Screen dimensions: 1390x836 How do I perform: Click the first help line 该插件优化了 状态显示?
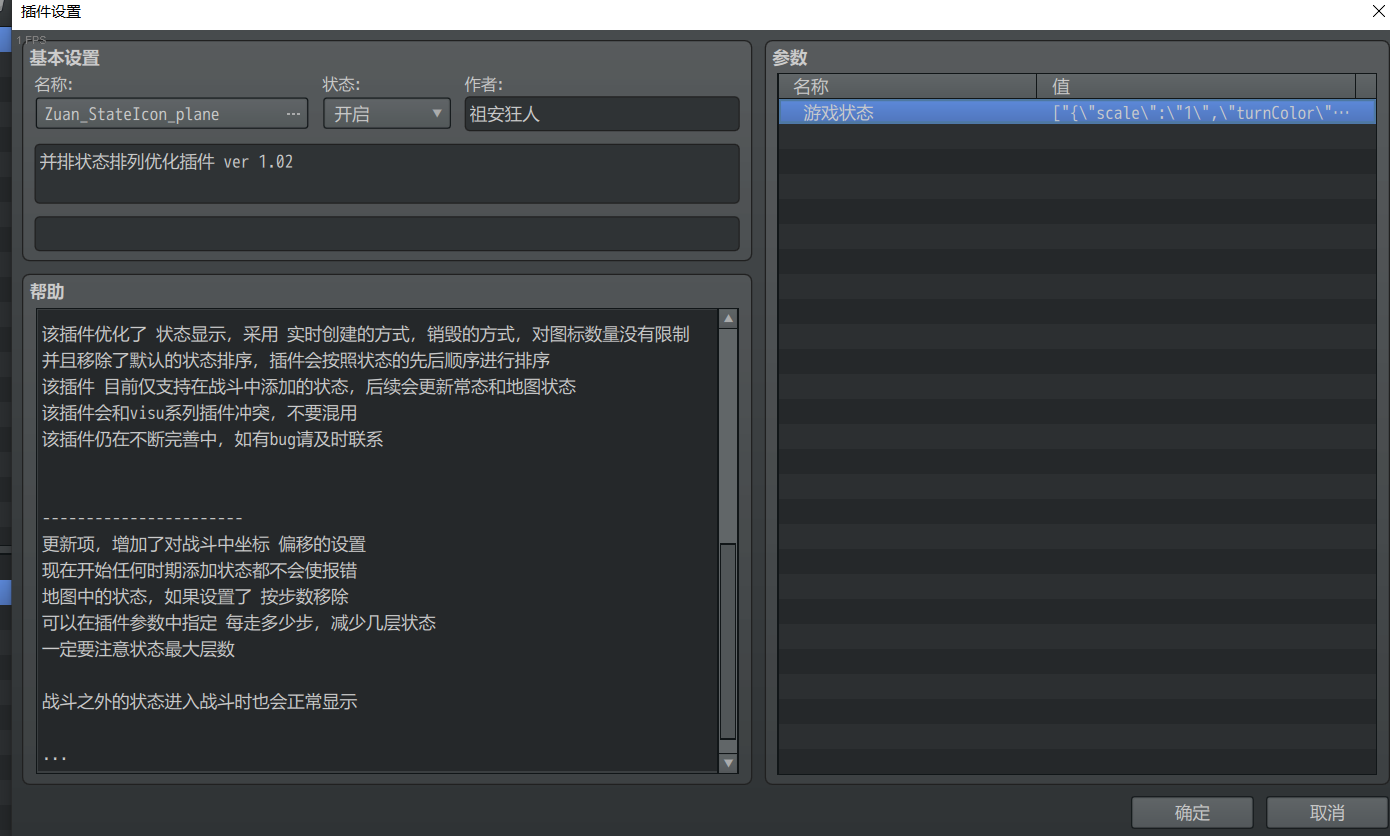366,334
